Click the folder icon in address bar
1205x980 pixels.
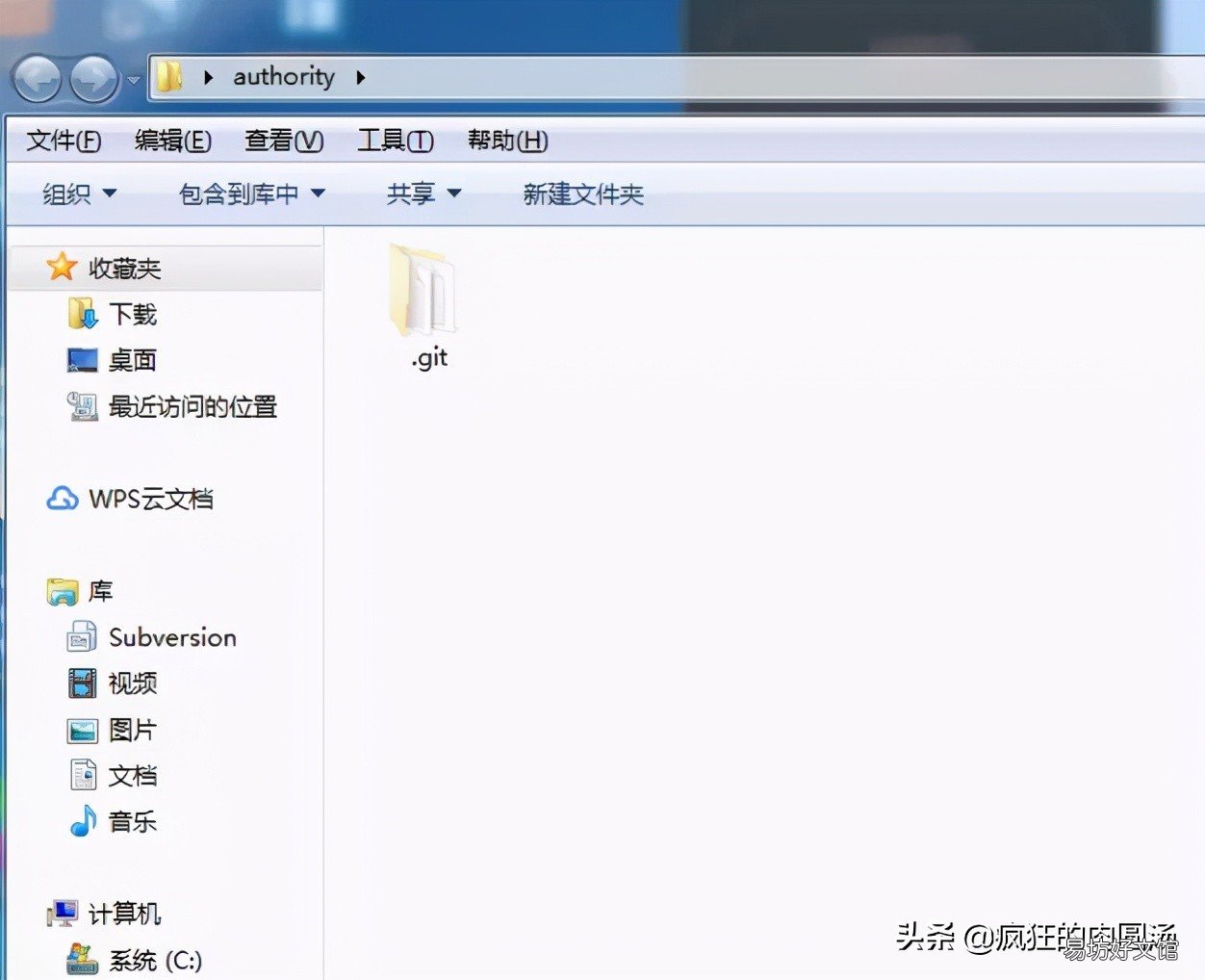(169, 77)
